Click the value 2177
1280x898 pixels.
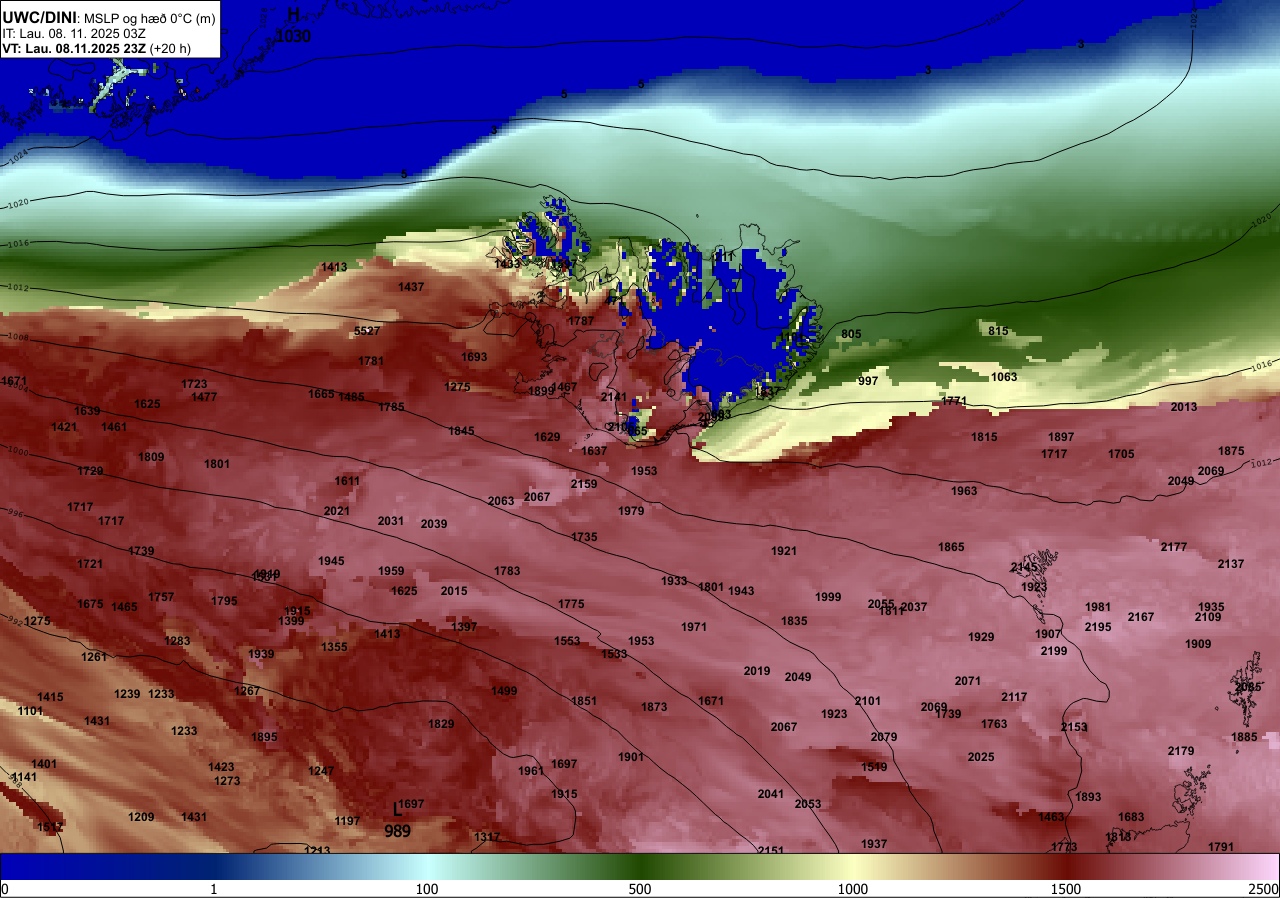click(x=1174, y=547)
